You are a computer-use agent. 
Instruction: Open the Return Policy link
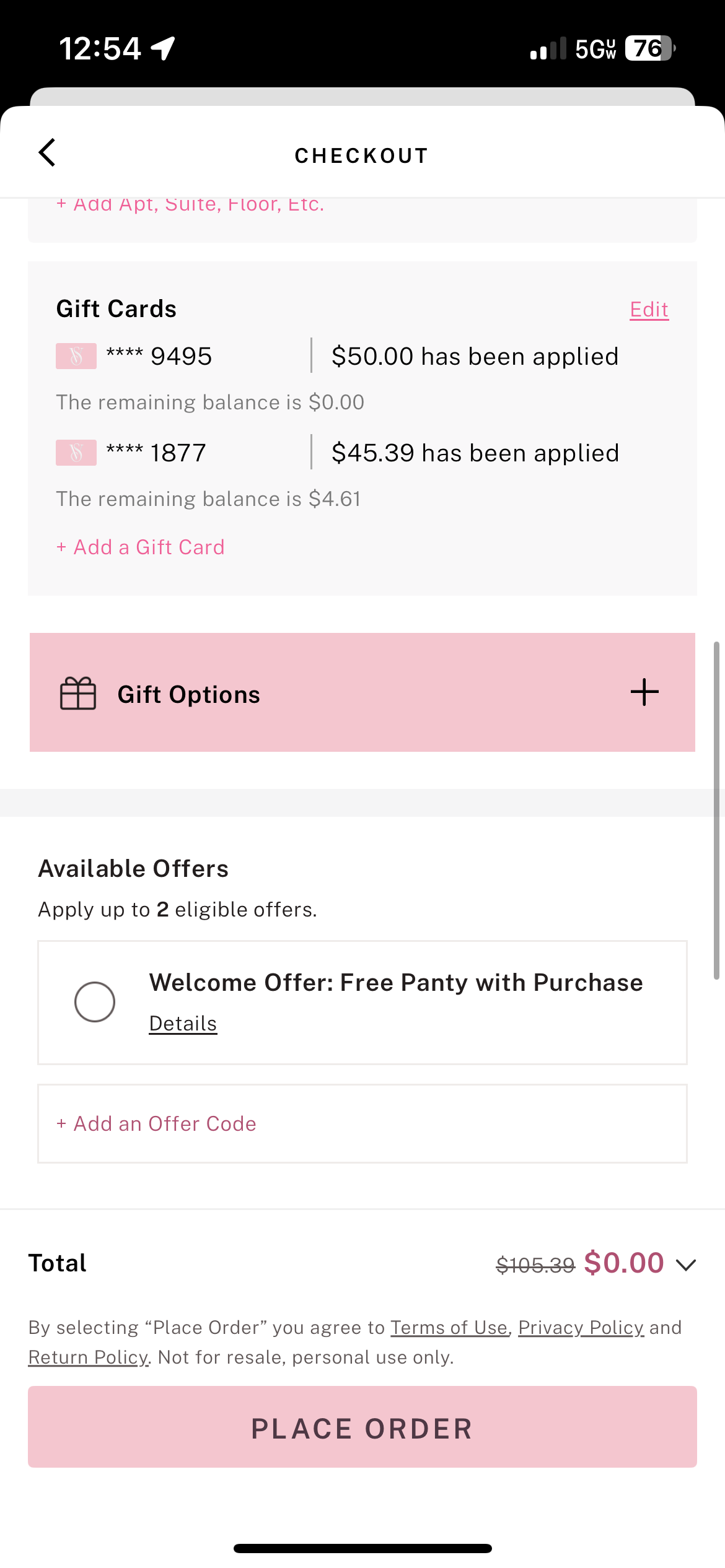coord(89,1357)
